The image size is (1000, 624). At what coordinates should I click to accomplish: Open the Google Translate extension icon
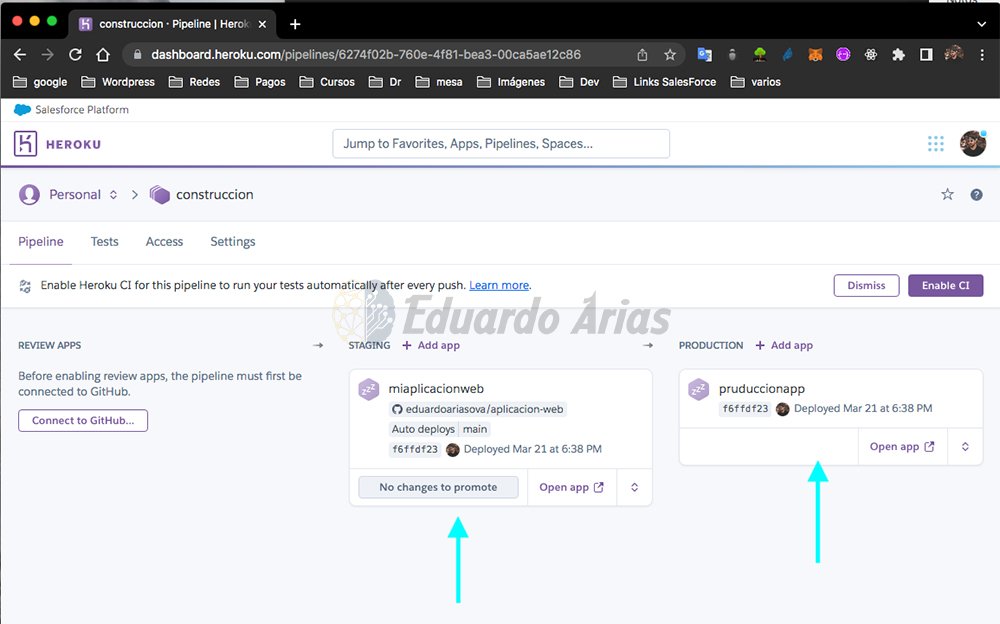(x=705, y=55)
